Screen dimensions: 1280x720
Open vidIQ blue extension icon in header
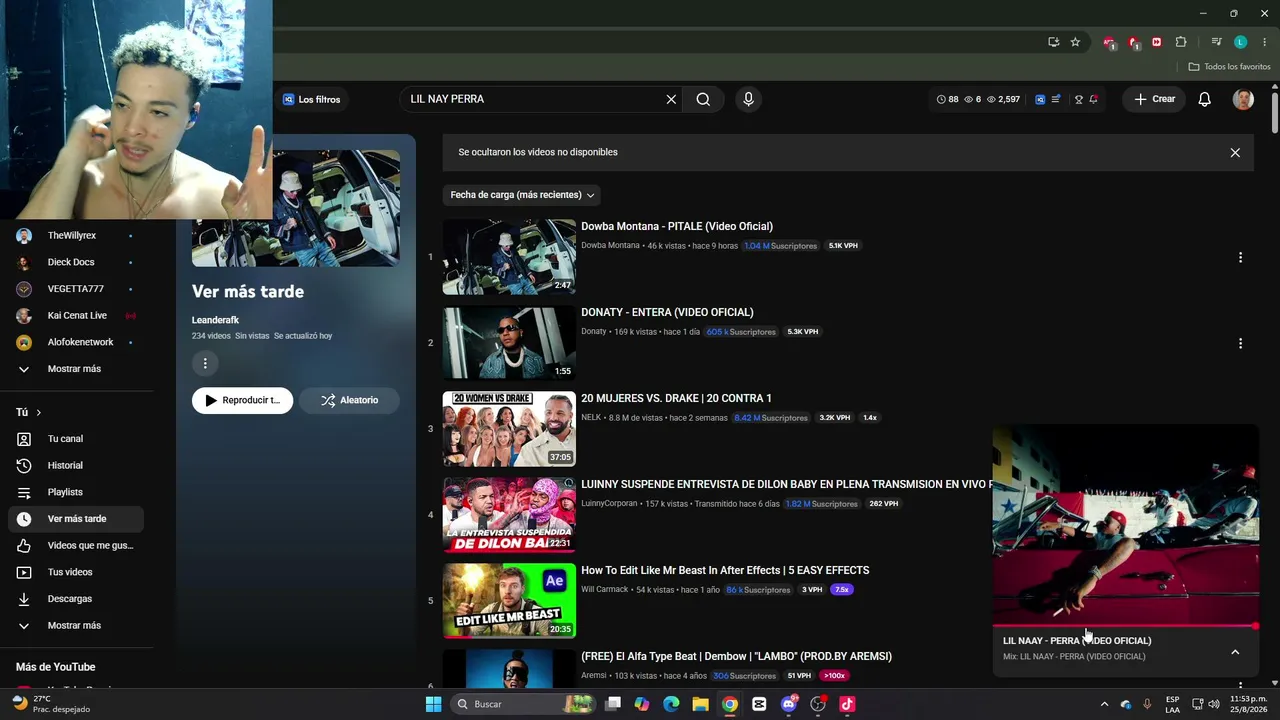[x=1040, y=99]
